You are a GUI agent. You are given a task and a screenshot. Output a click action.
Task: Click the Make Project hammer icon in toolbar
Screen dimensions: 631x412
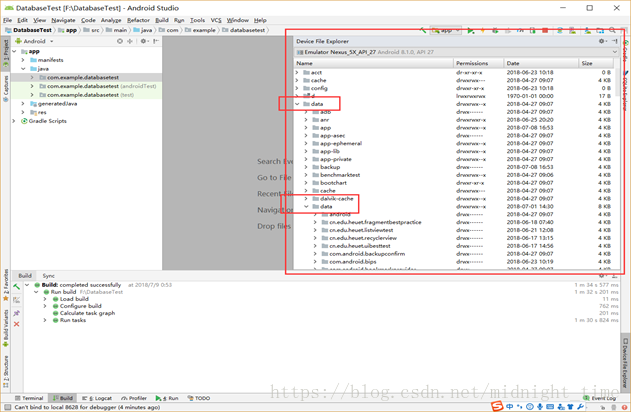(423, 30)
